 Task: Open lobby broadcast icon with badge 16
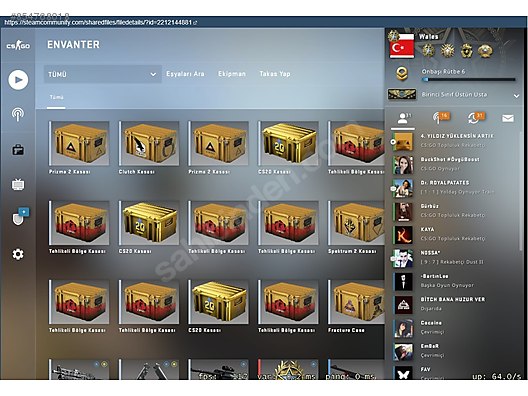pos(440,118)
